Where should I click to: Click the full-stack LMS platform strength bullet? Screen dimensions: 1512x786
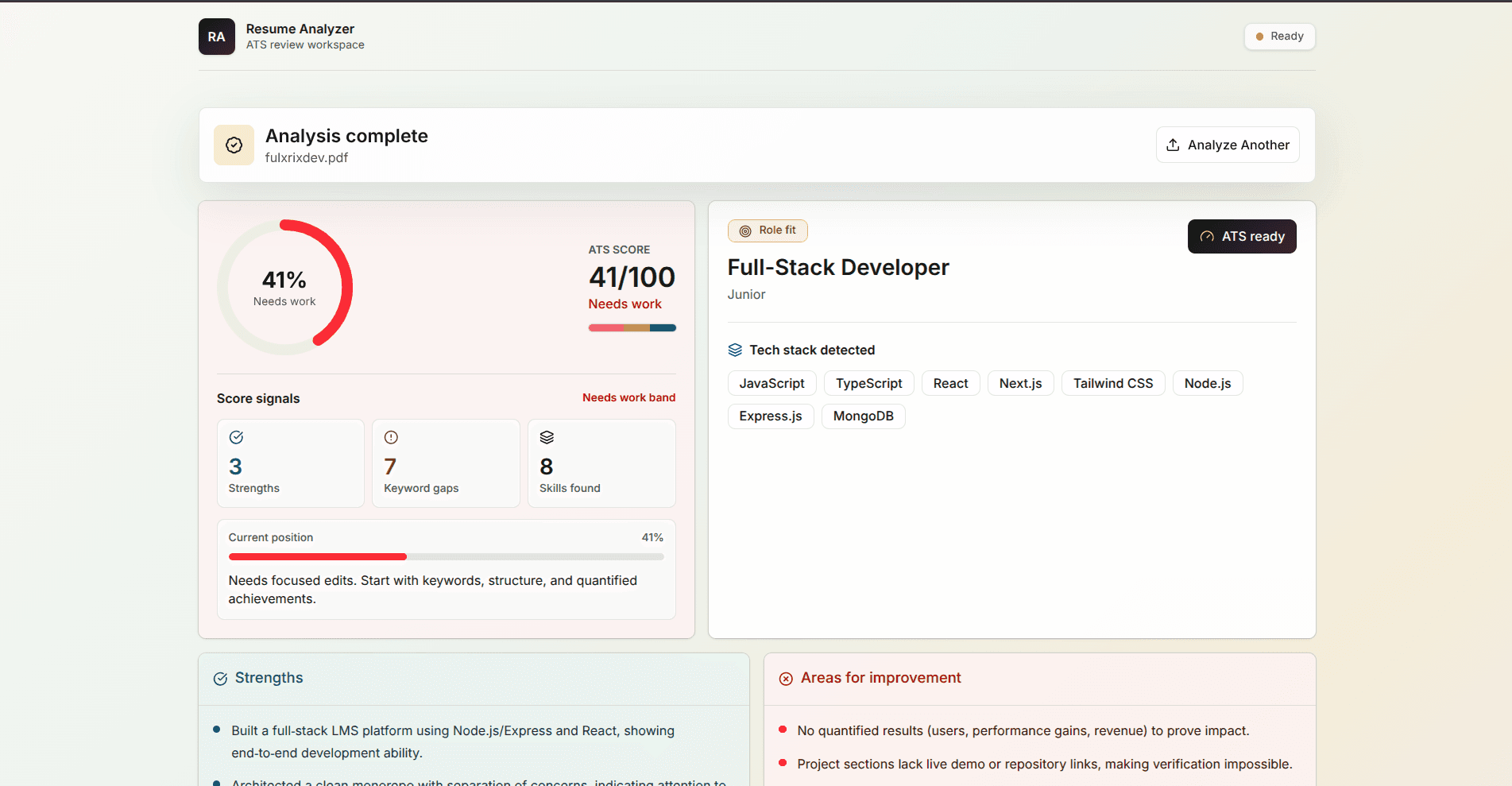(x=453, y=741)
